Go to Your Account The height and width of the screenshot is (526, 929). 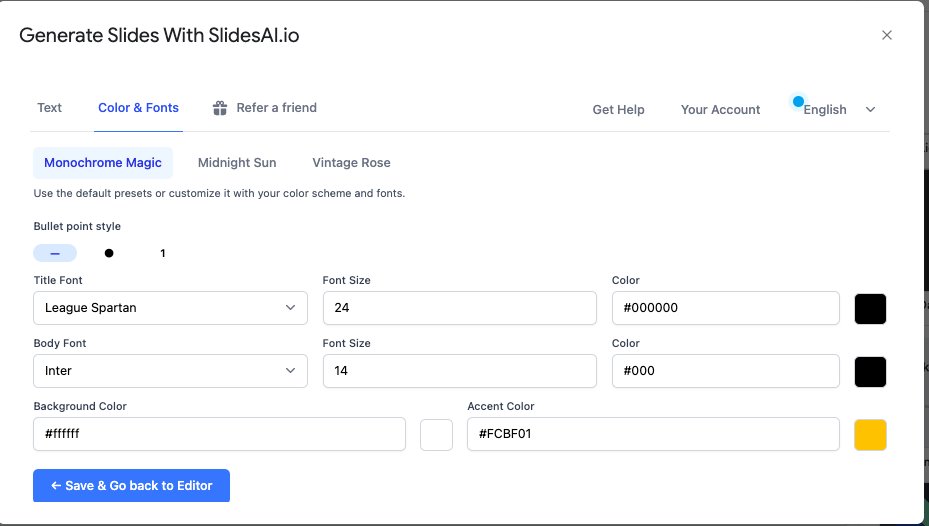(720, 110)
